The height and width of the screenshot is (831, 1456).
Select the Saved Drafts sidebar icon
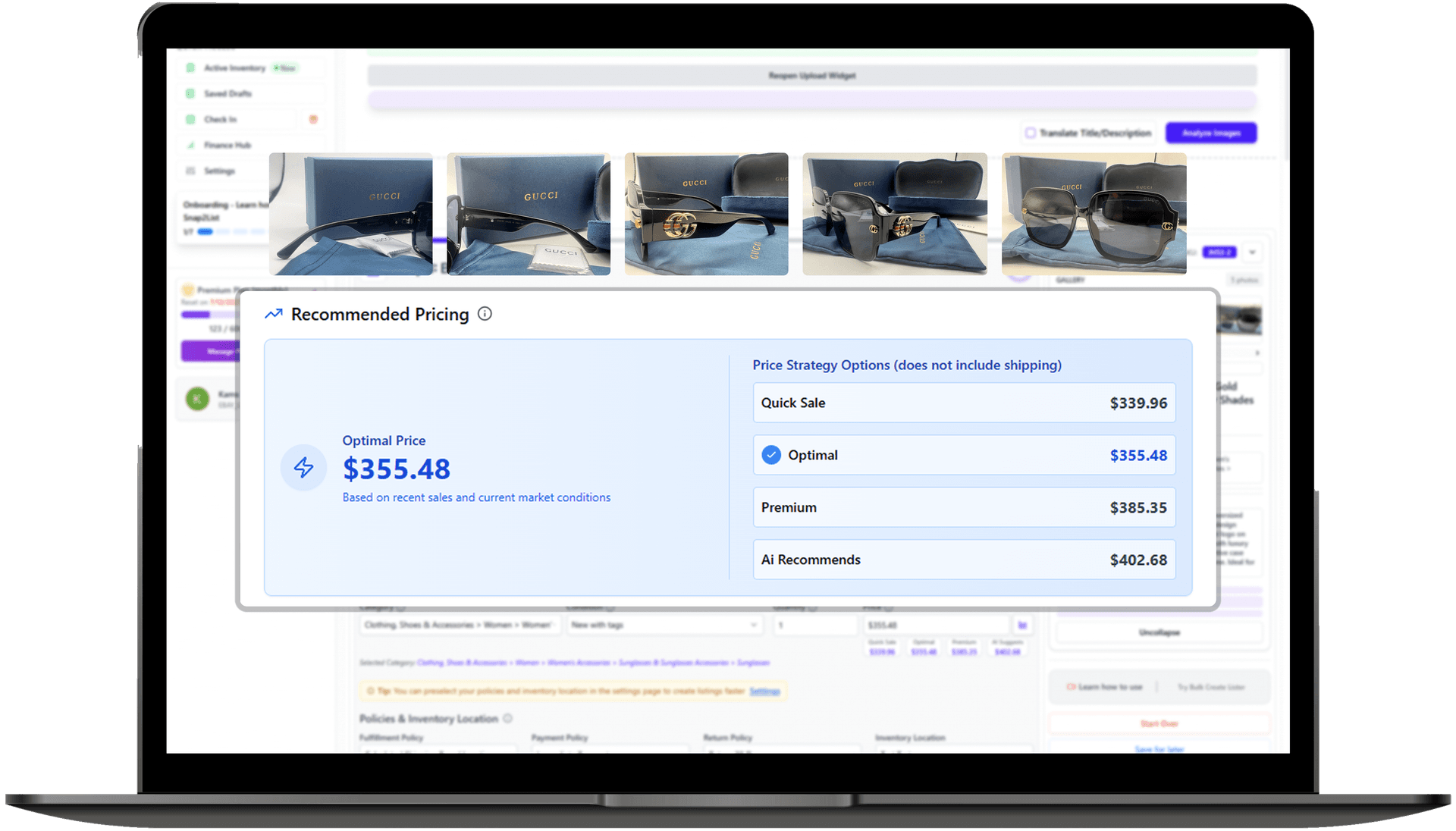coord(190,93)
